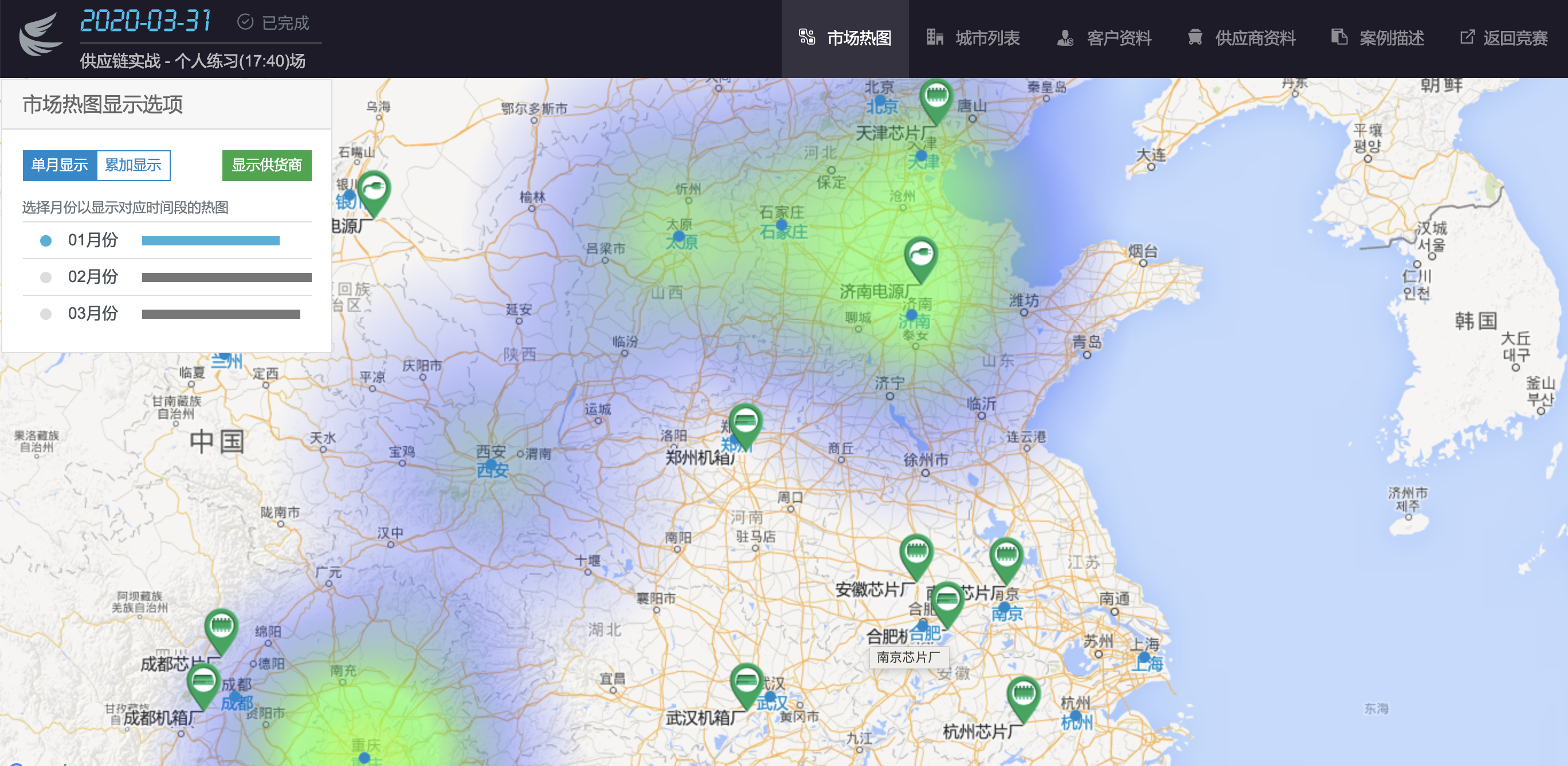Viewport: 1568px width, 766px height.
Task: Click the Yinchuan power factory map pin
Action: (x=373, y=190)
